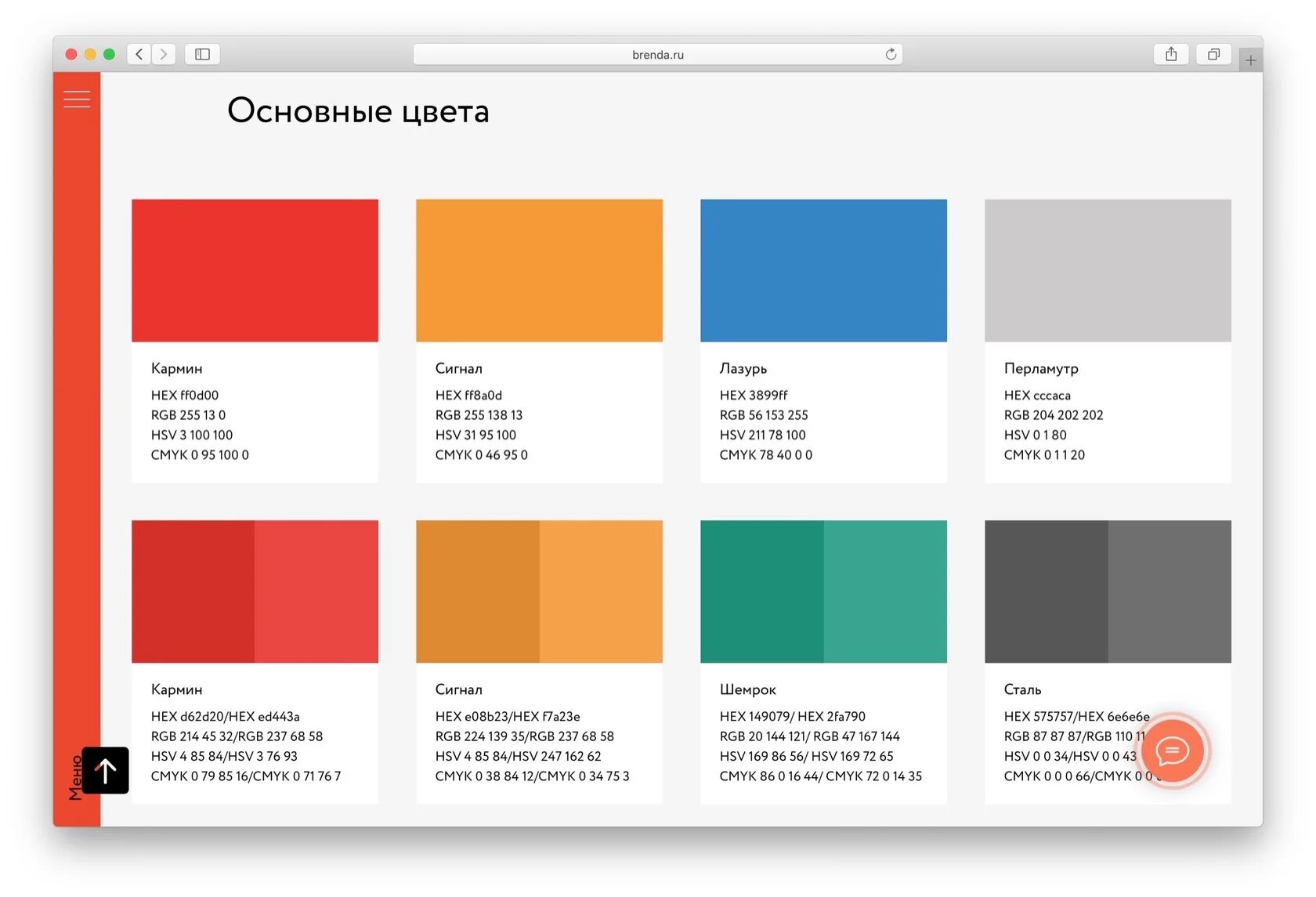The width and height of the screenshot is (1316, 897).
Task: Click text HEX ff0d00
Action: [185, 396]
